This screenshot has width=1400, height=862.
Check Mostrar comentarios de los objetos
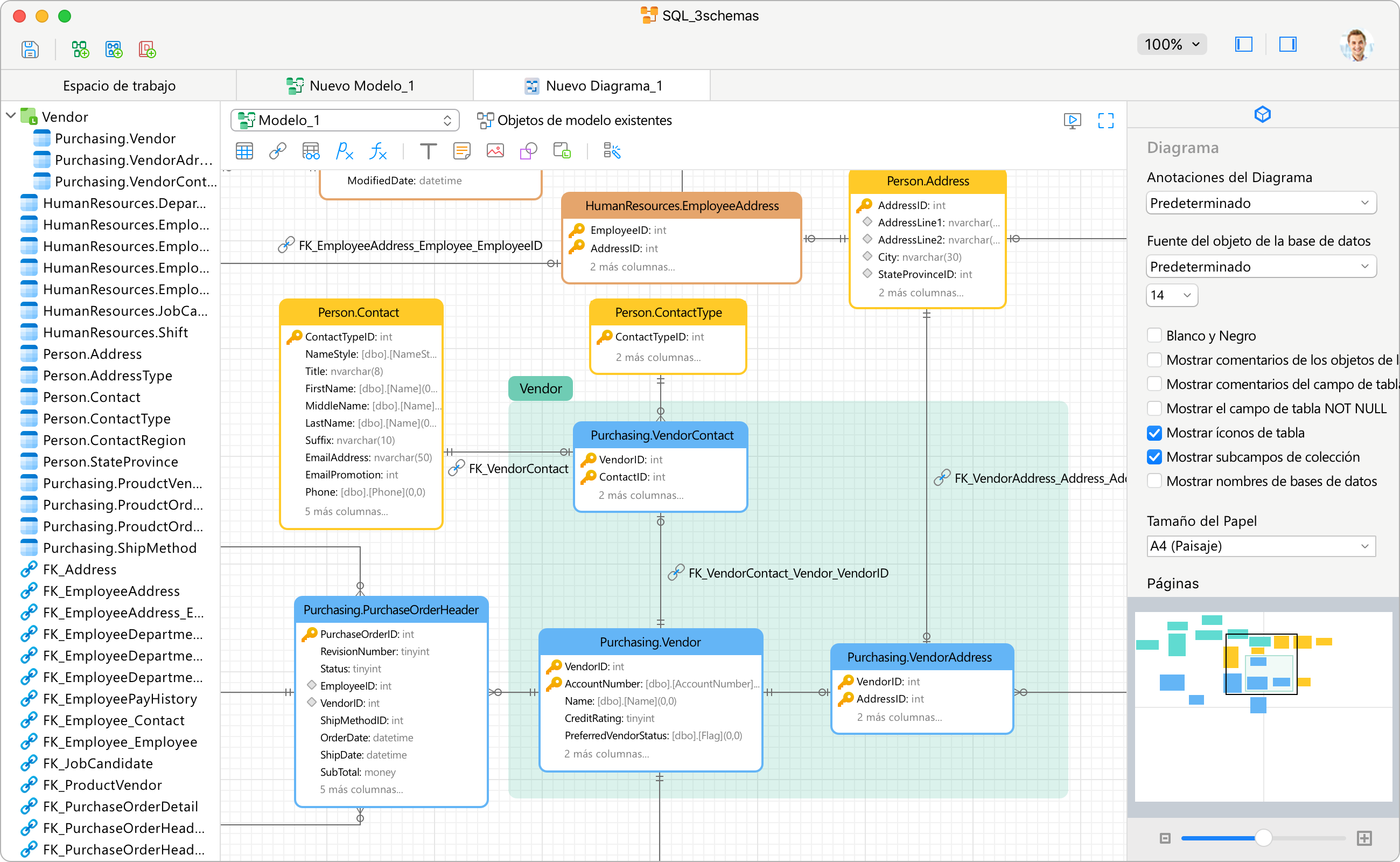coord(1154,360)
